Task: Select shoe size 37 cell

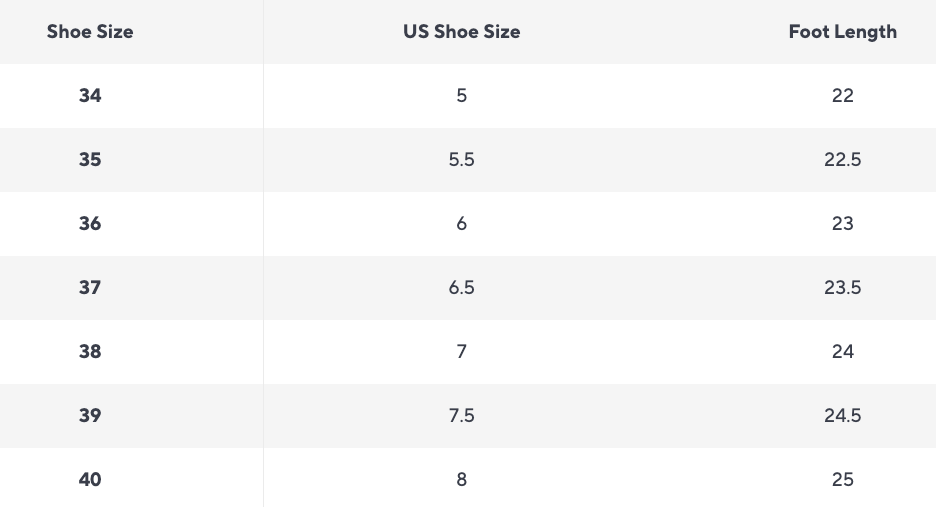Action: [90, 288]
